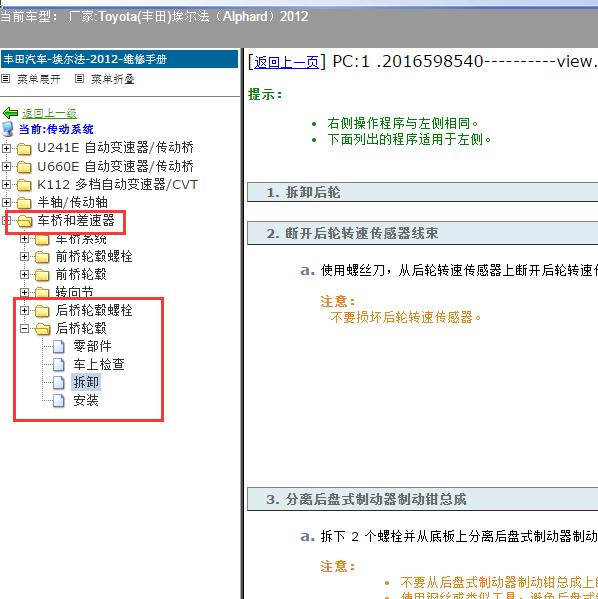
Task: Click the 前桥轮毂 folder icon
Action: coord(42,275)
